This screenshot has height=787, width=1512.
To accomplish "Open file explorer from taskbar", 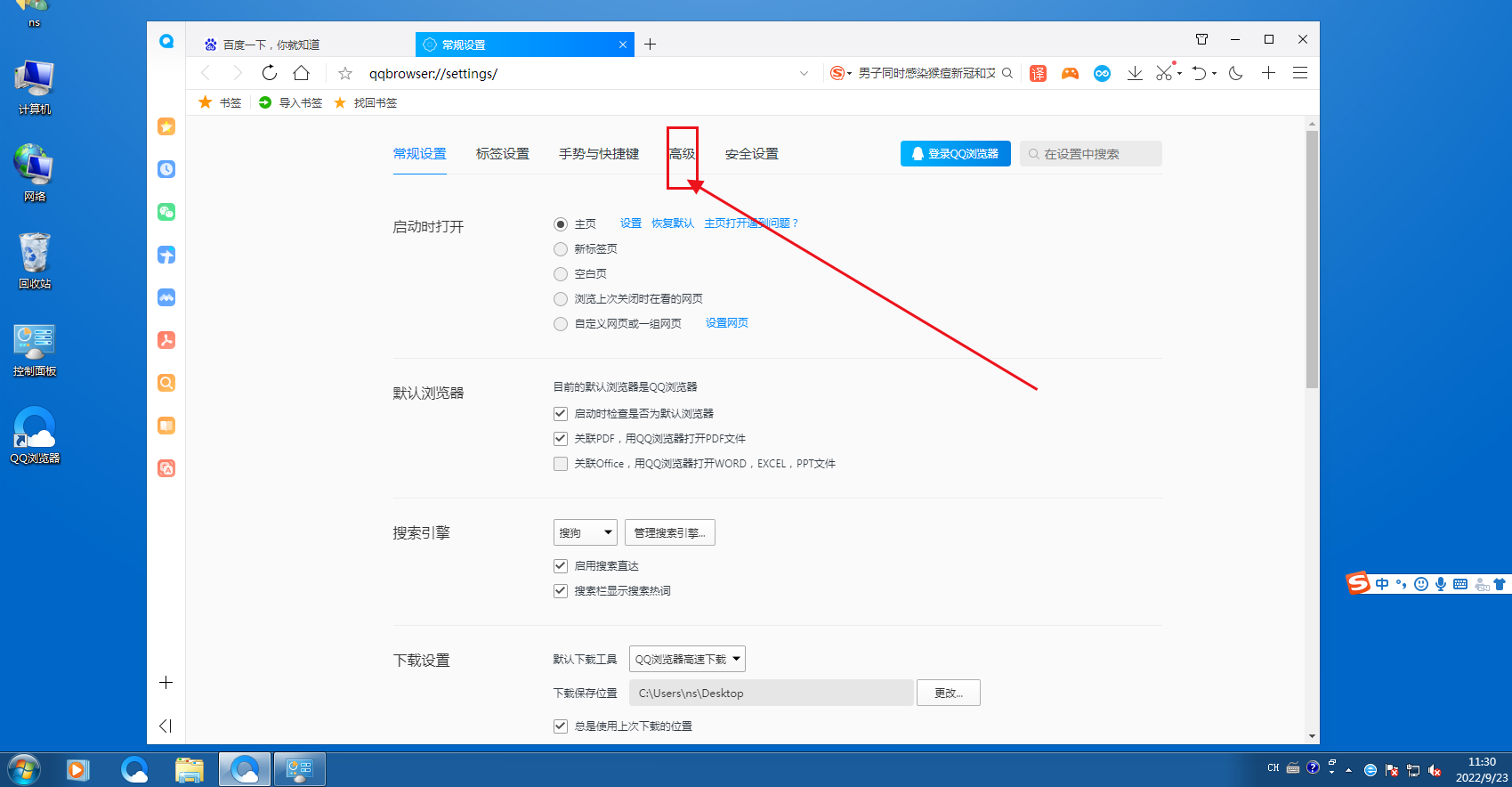I will coord(190,769).
